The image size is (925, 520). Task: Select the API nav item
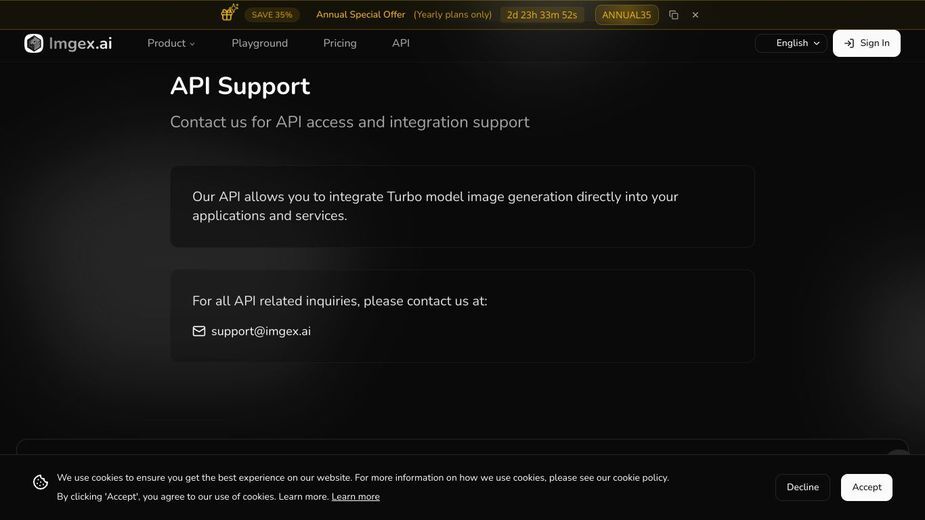tap(401, 43)
